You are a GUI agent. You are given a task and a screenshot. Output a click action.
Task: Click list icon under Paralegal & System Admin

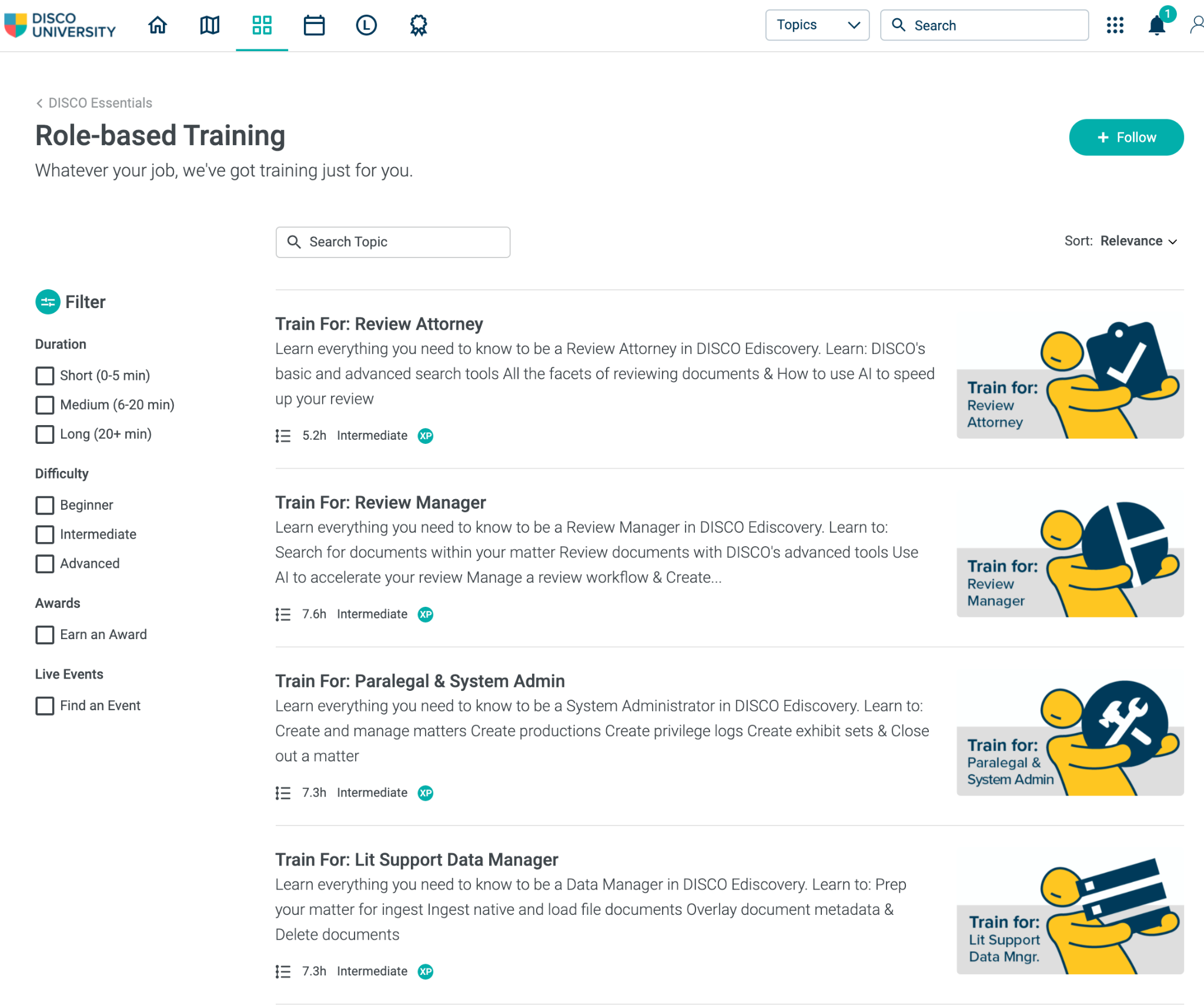pos(283,793)
